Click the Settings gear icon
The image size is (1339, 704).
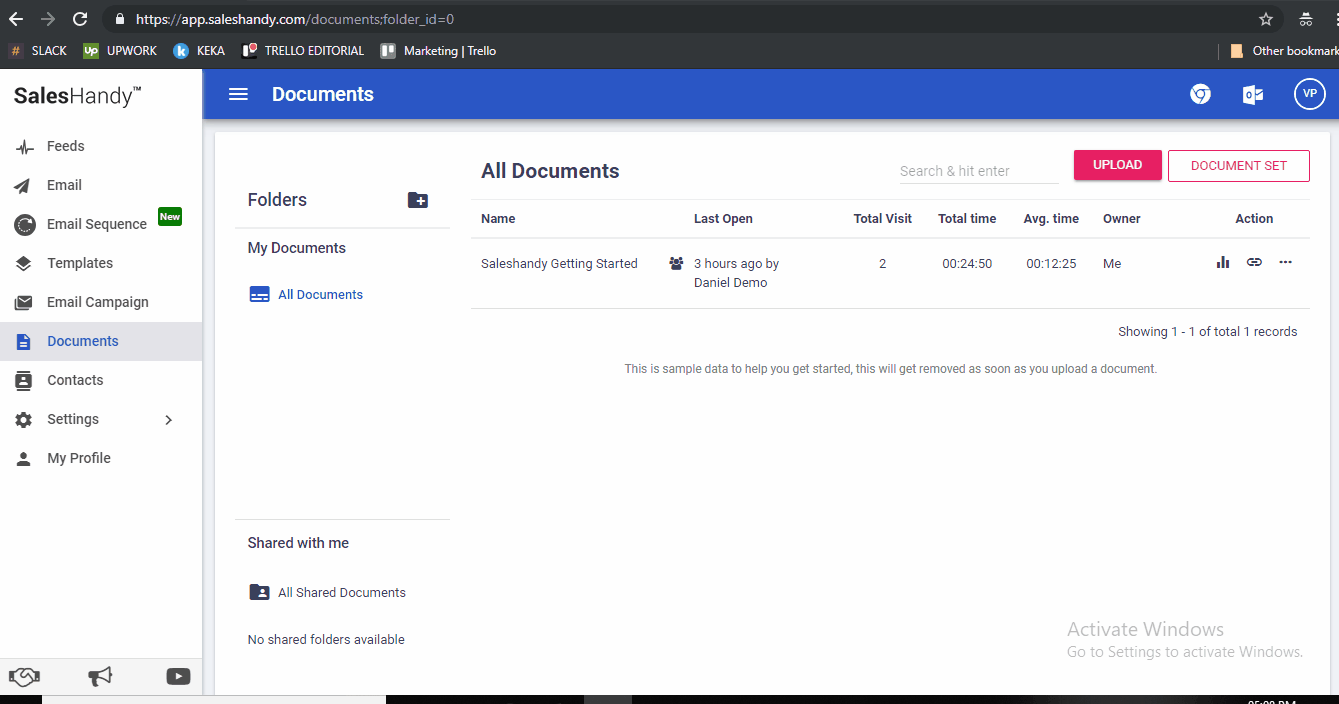coord(24,420)
